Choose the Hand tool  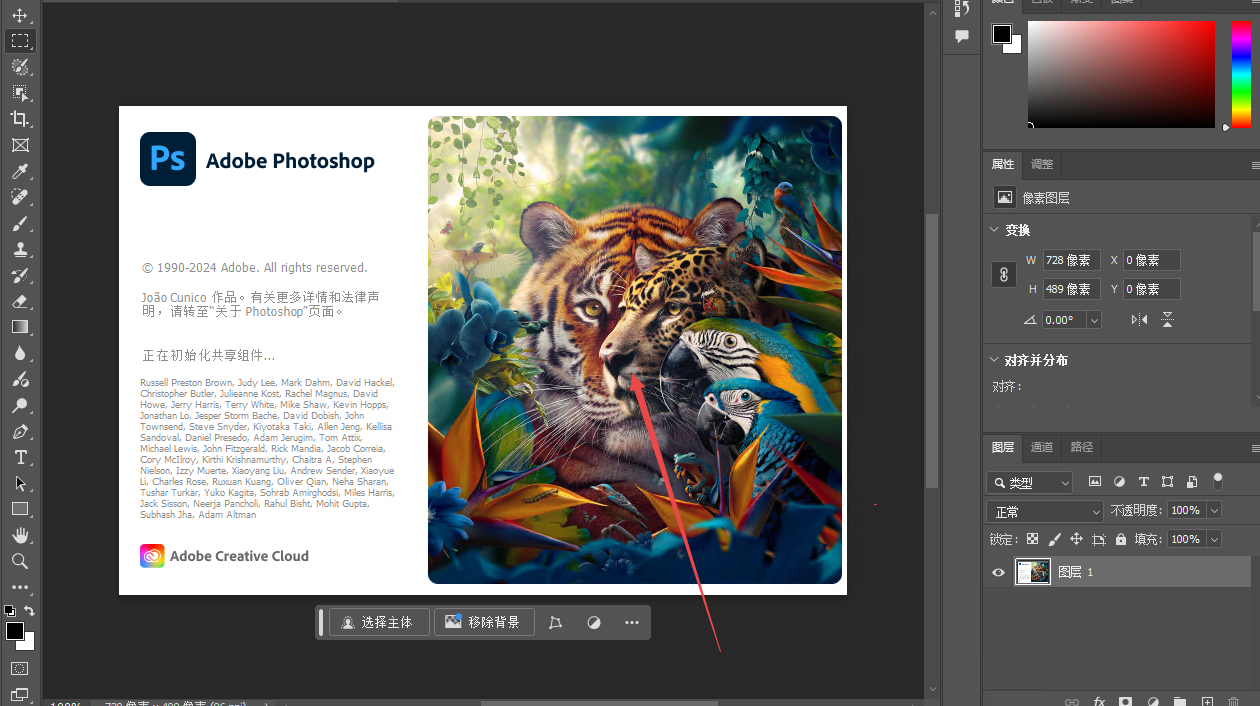(20, 535)
